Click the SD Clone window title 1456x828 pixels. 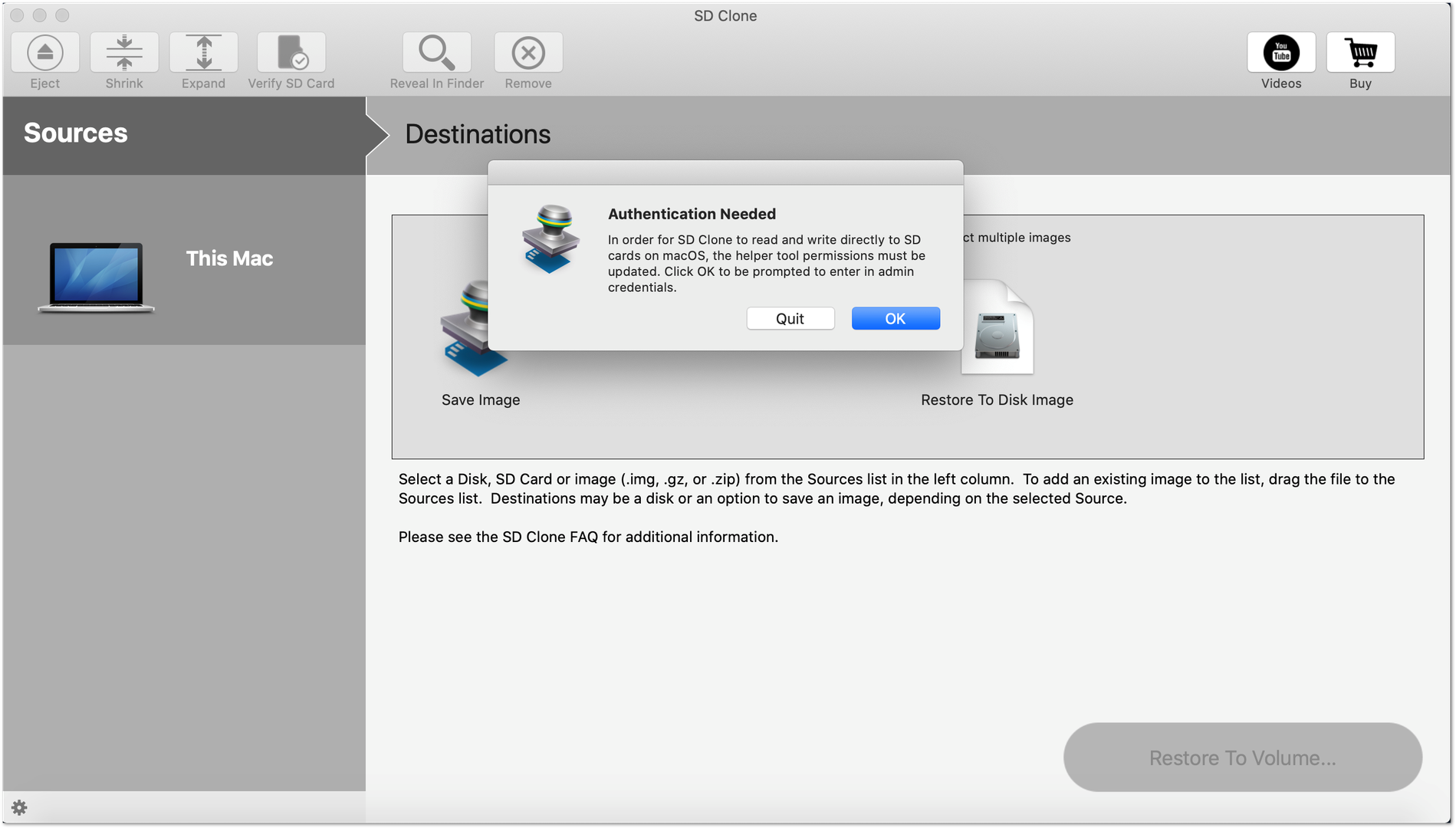tap(725, 15)
